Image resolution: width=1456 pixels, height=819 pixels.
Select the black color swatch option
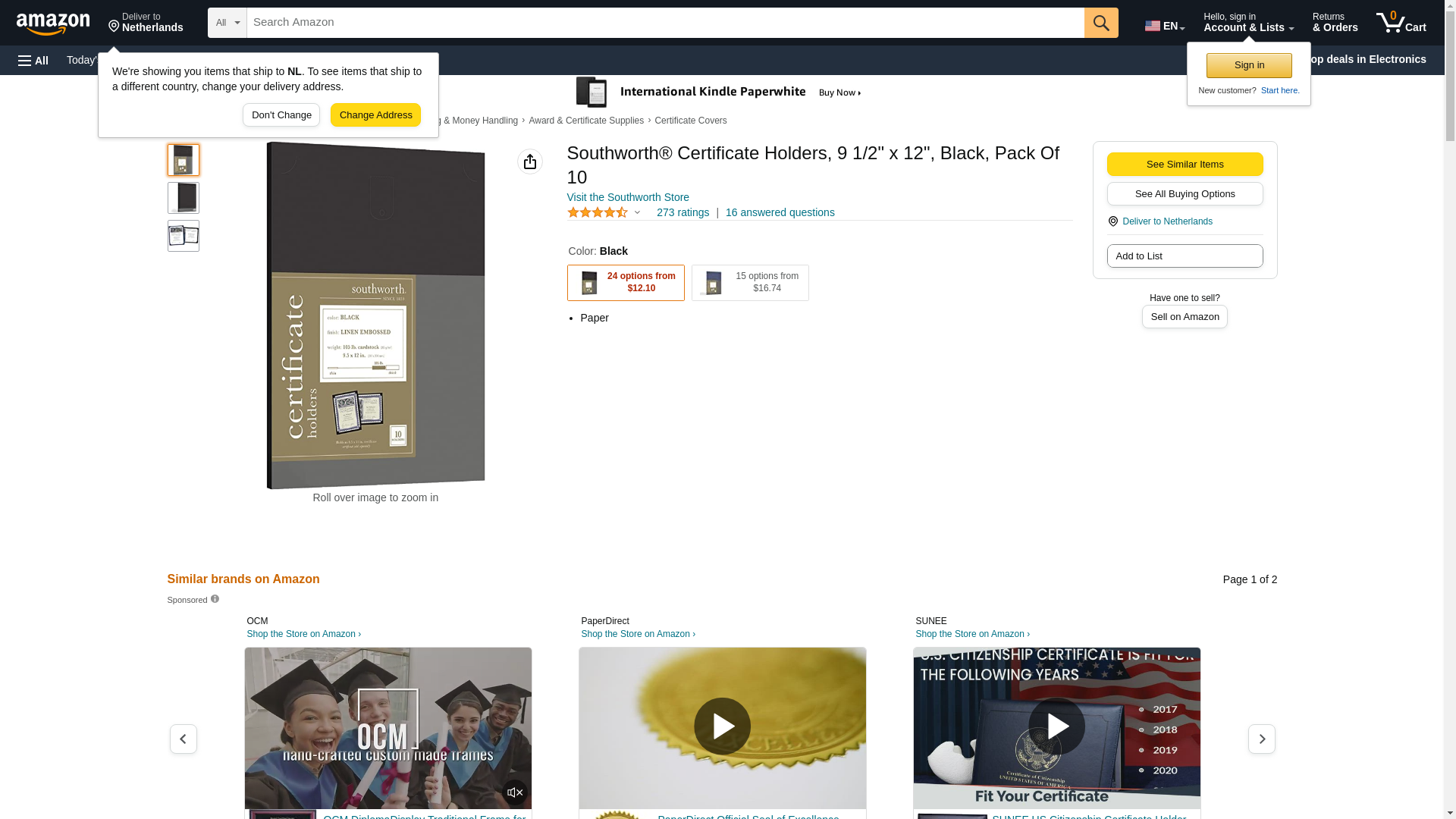(x=626, y=283)
